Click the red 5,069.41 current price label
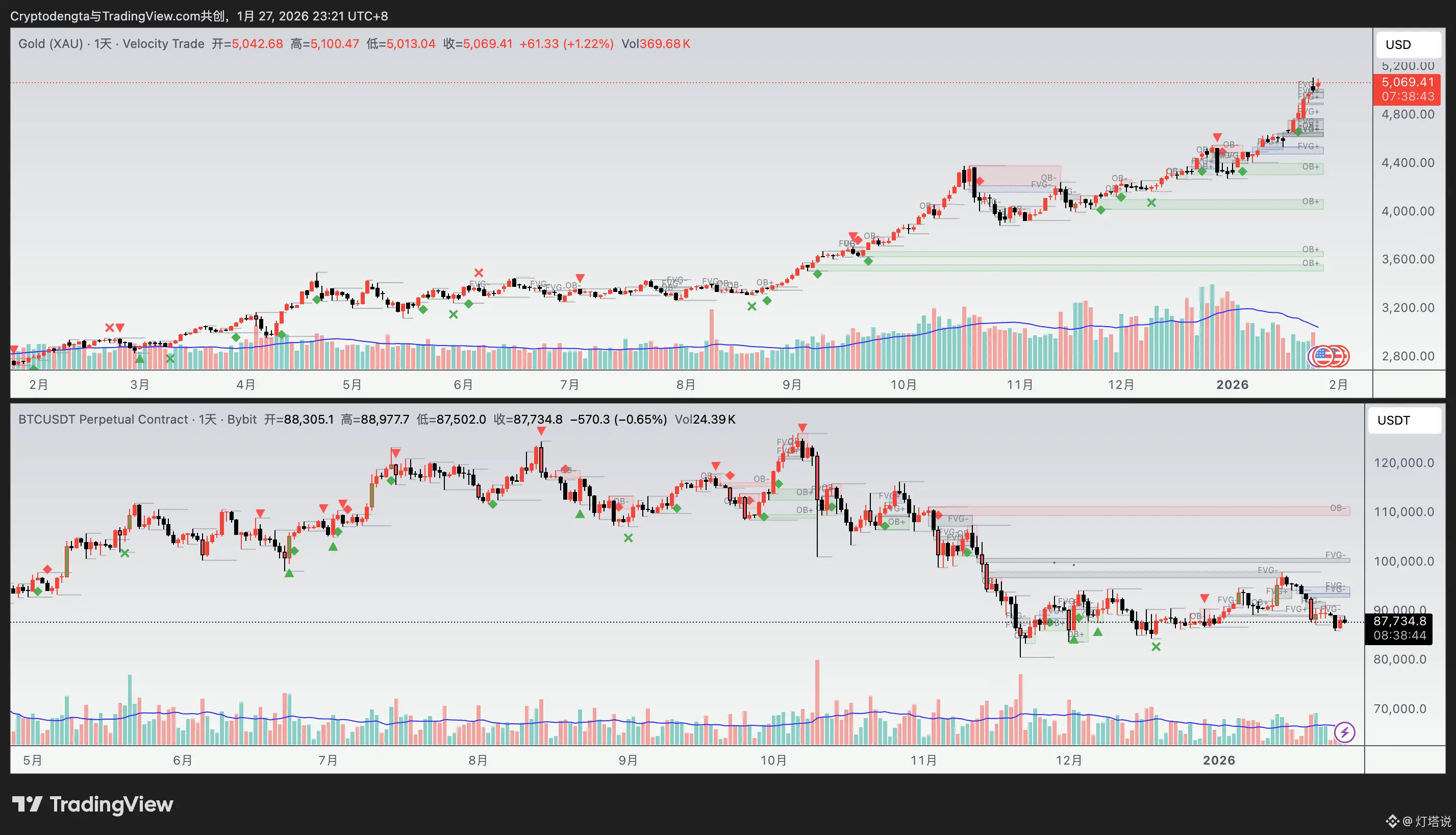 (1407, 83)
